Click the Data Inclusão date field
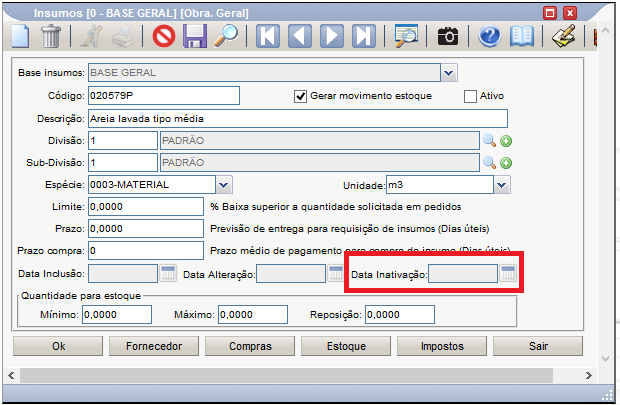This screenshot has height=405, width=620. [x=123, y=274]
